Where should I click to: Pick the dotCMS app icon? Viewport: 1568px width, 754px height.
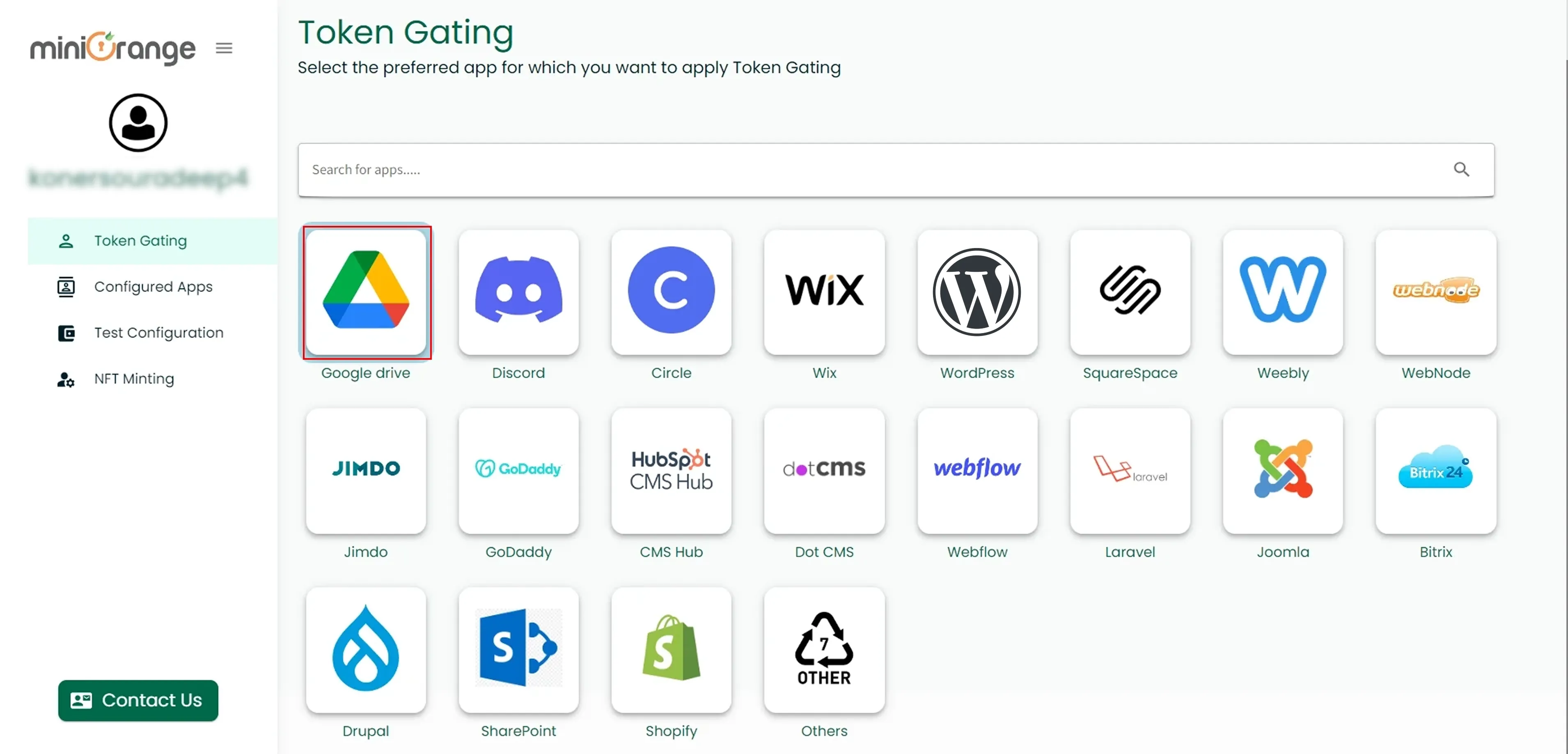(824, 471)
